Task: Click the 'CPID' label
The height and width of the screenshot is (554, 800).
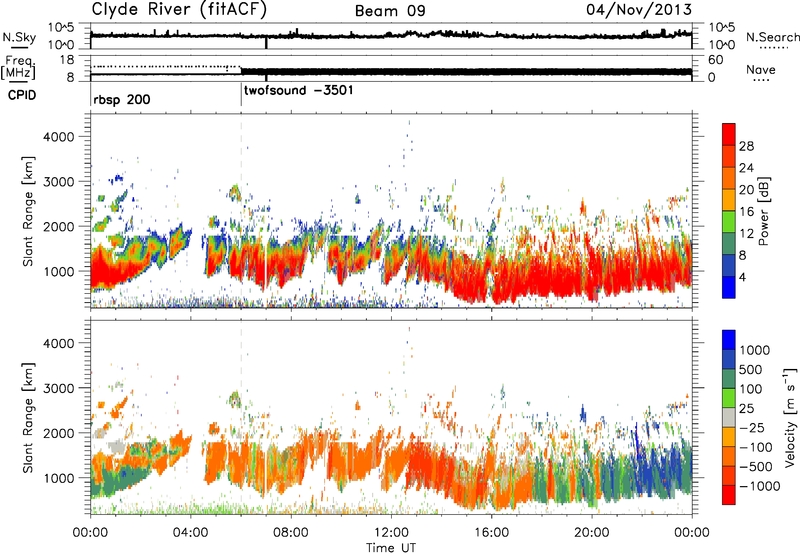Action: [x=22, y=95]
